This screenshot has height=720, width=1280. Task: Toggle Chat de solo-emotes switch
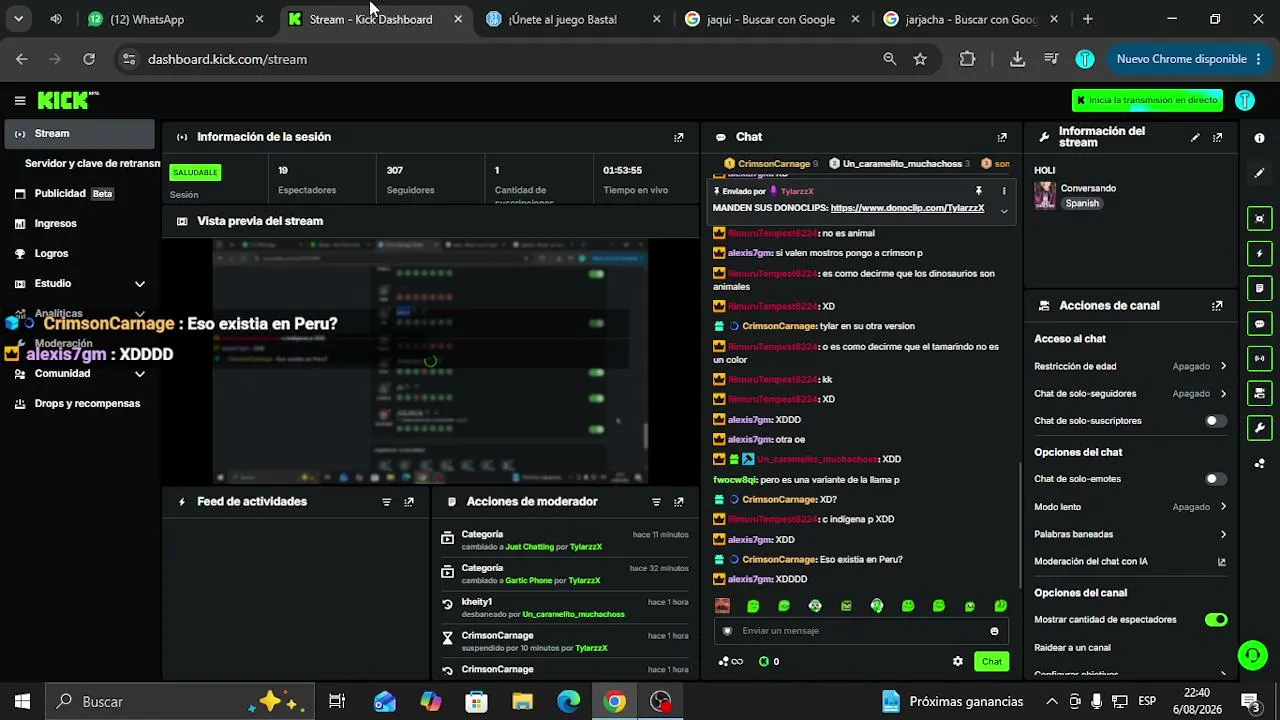pyautogui.click(x=1215, y=479)
